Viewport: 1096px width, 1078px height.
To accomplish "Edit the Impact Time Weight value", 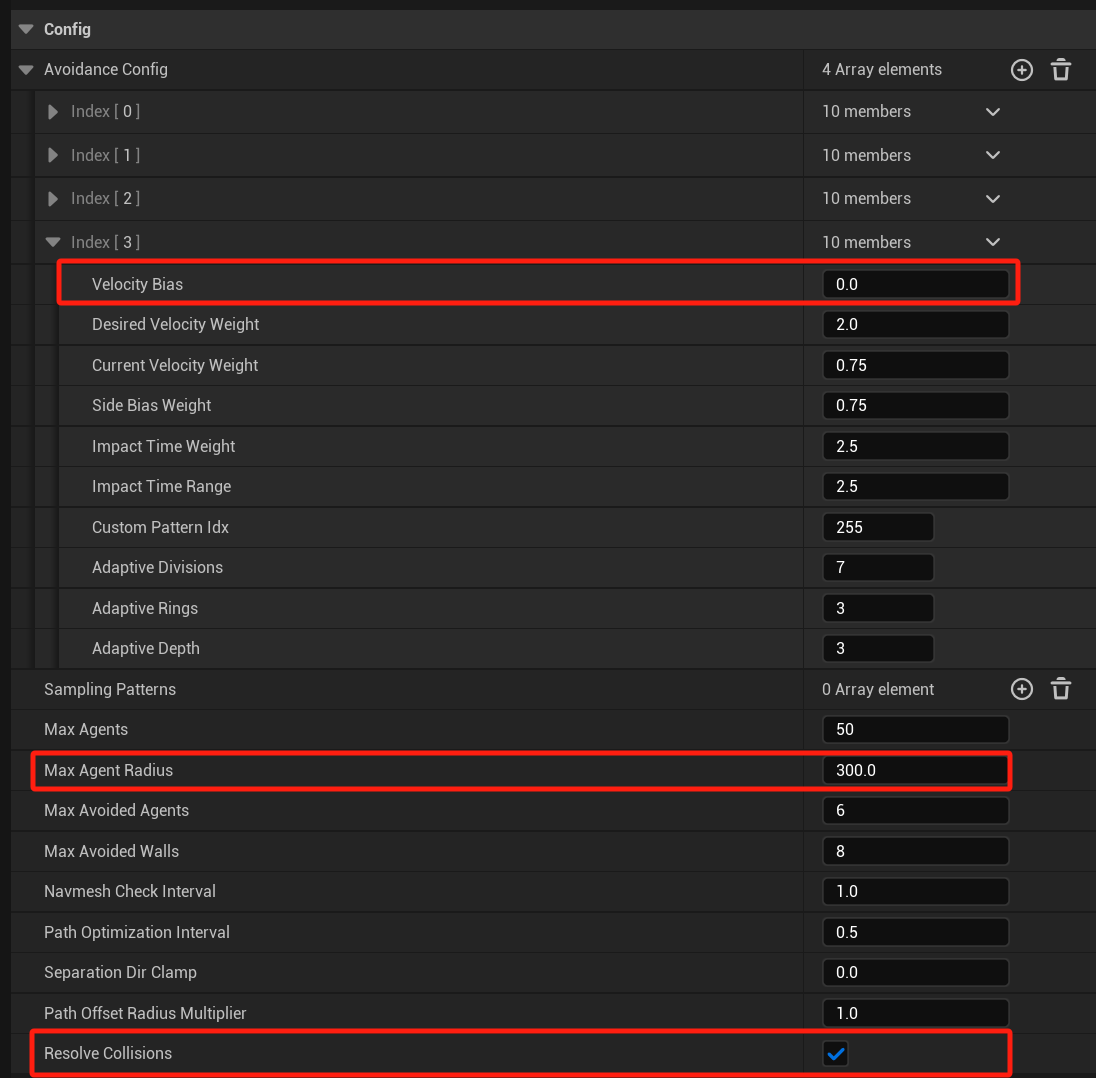I will [915, 446].
